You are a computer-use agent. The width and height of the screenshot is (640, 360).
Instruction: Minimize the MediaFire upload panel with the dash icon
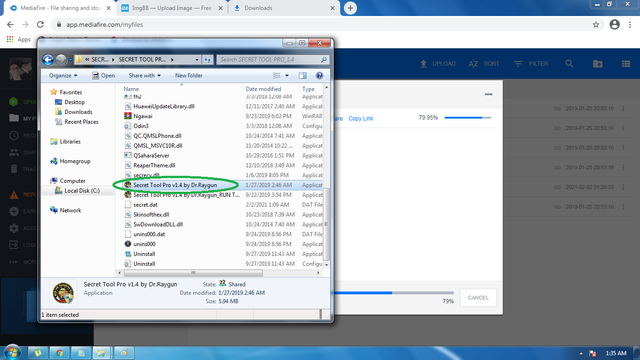click(489, 94)
